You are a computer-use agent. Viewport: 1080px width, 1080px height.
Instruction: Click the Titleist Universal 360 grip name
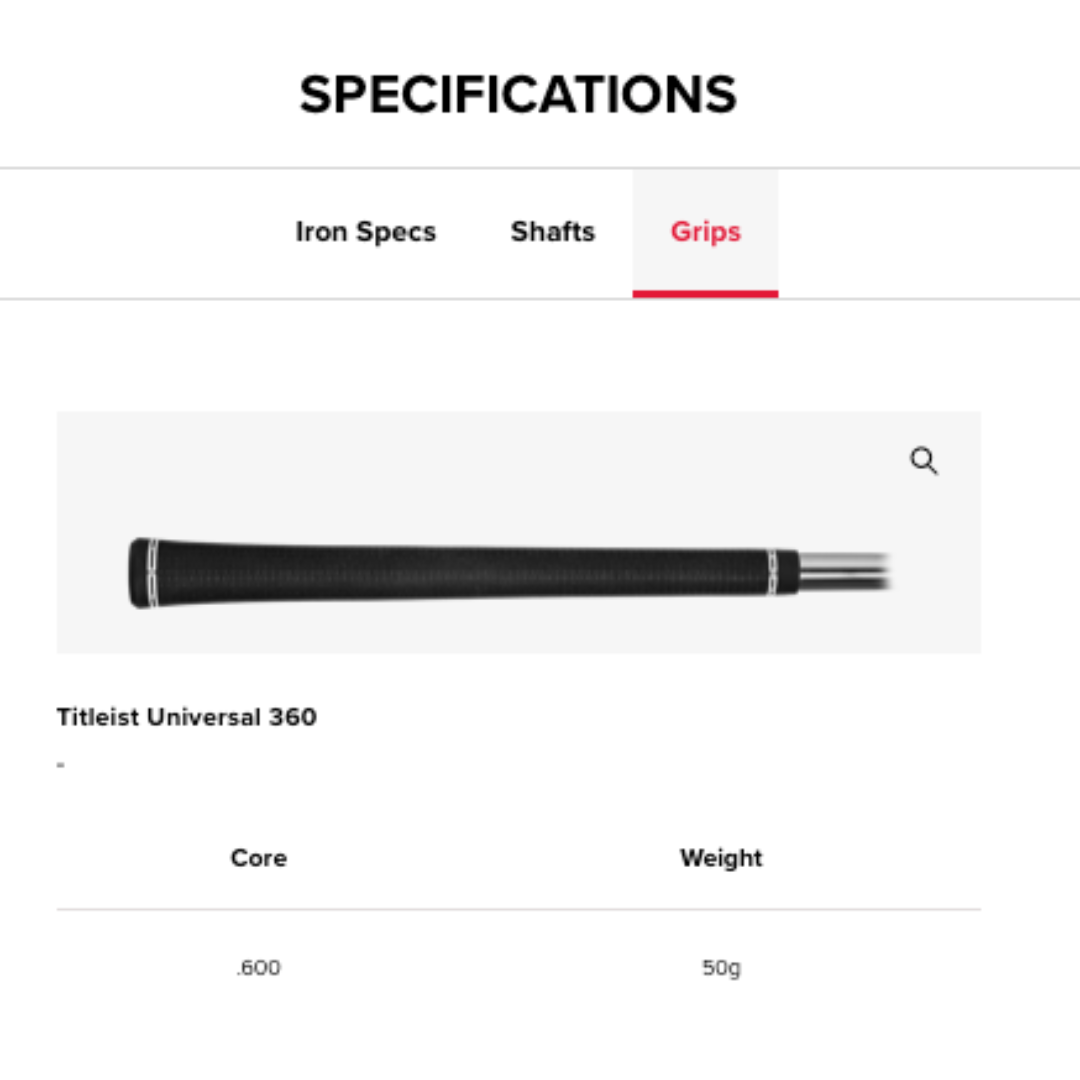click(x=187, y=717)
